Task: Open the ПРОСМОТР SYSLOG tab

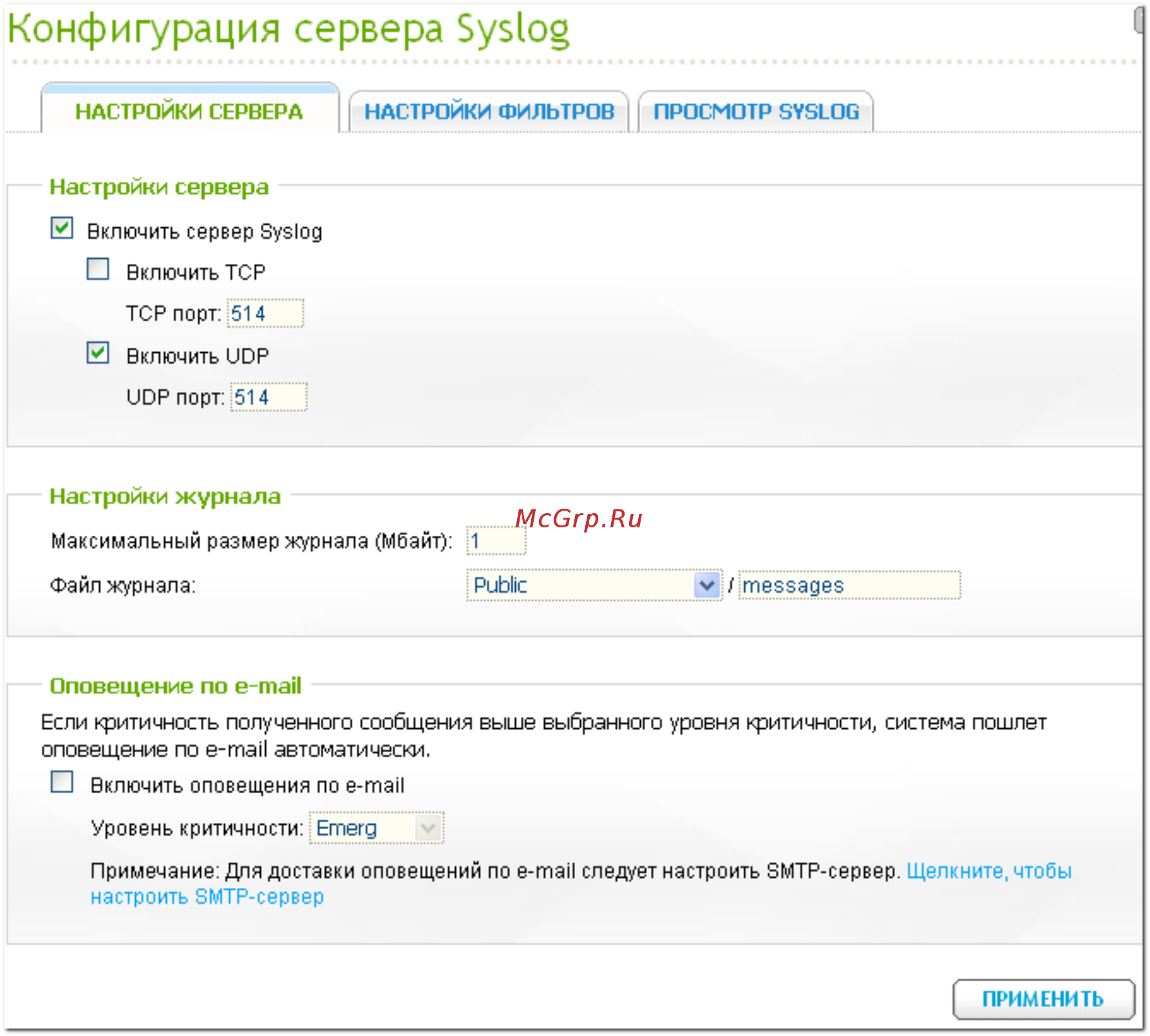Action: point(756,111)
